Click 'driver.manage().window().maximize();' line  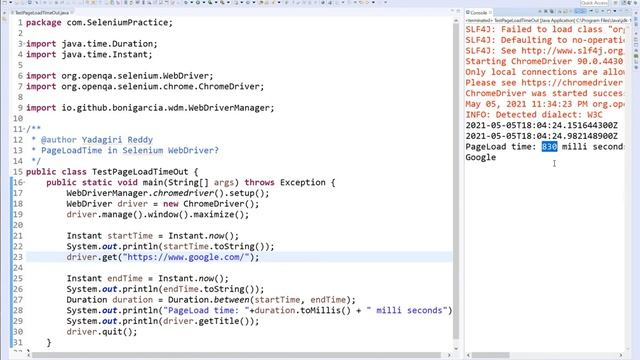158,214
